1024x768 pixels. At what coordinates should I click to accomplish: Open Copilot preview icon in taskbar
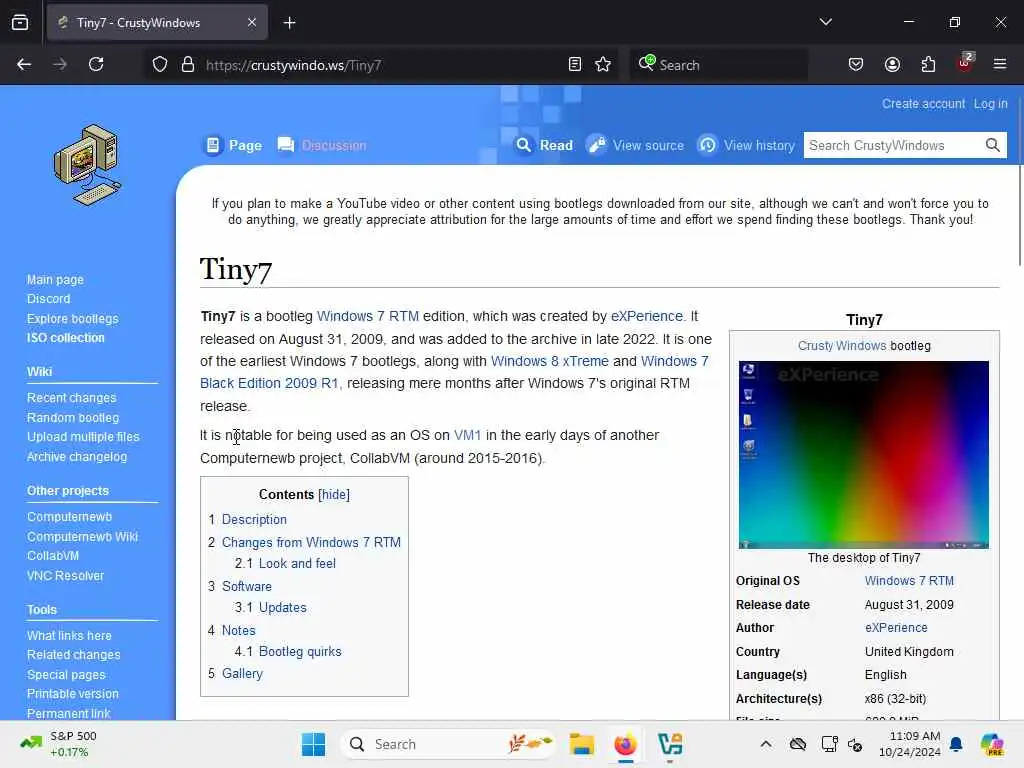click(x=992, y=744)
